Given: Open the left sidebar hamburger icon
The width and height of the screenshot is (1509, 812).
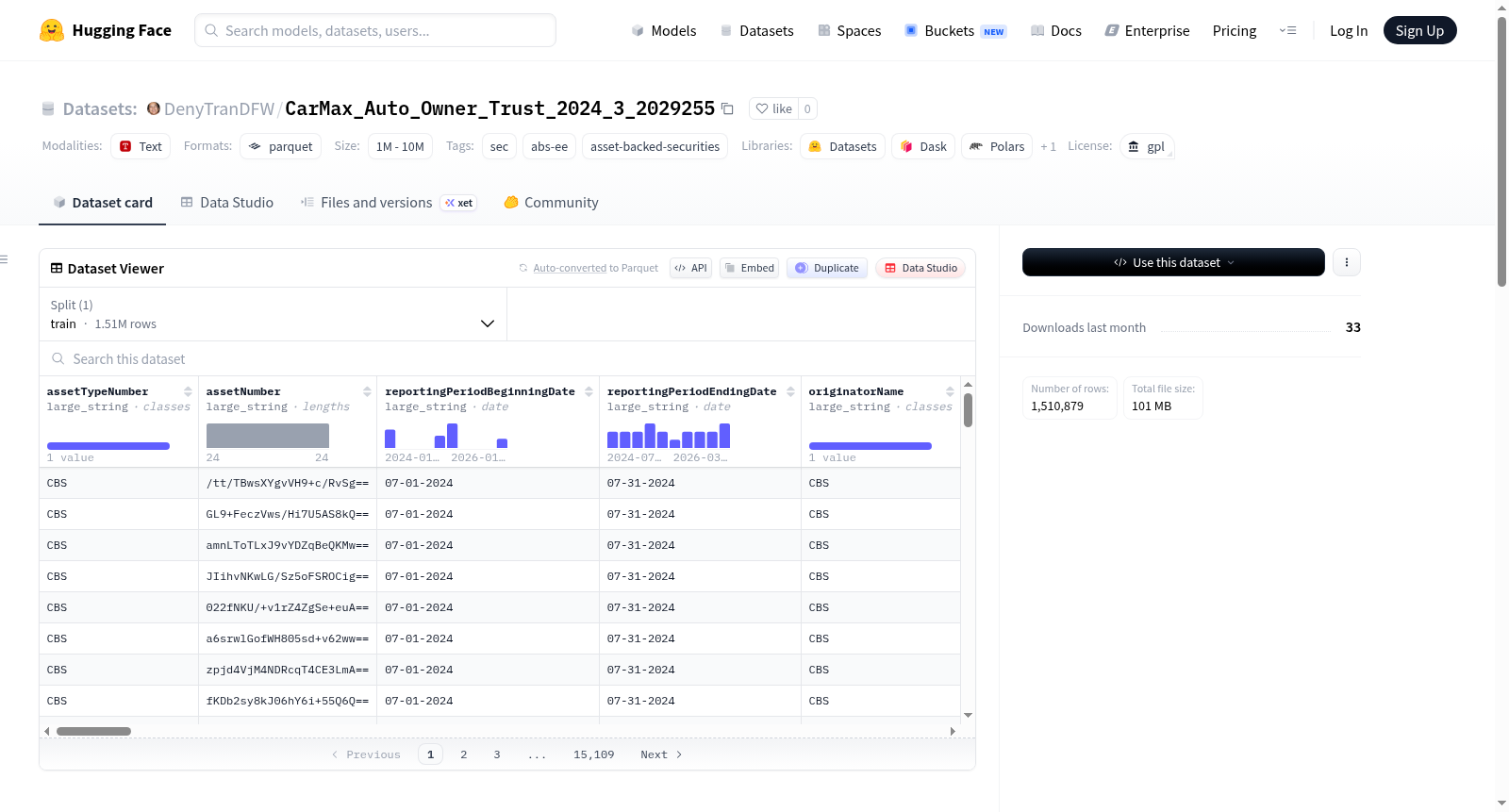Looking at the screenshot, I should point(4,259).
